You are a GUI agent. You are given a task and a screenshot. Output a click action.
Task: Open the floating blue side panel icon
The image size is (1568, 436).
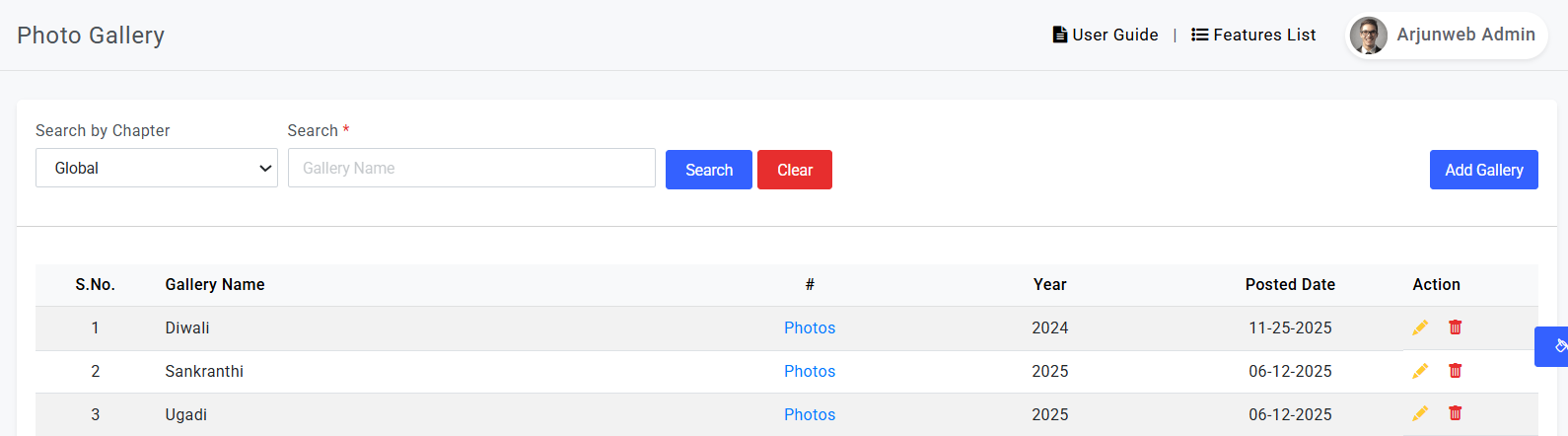1552,346
